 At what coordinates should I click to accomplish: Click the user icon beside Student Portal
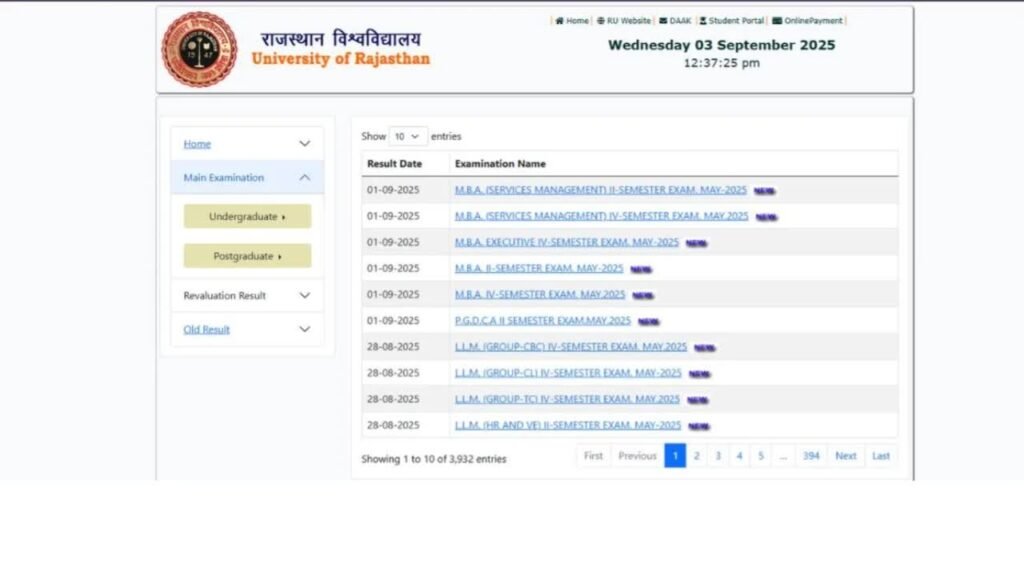[703, 21]
